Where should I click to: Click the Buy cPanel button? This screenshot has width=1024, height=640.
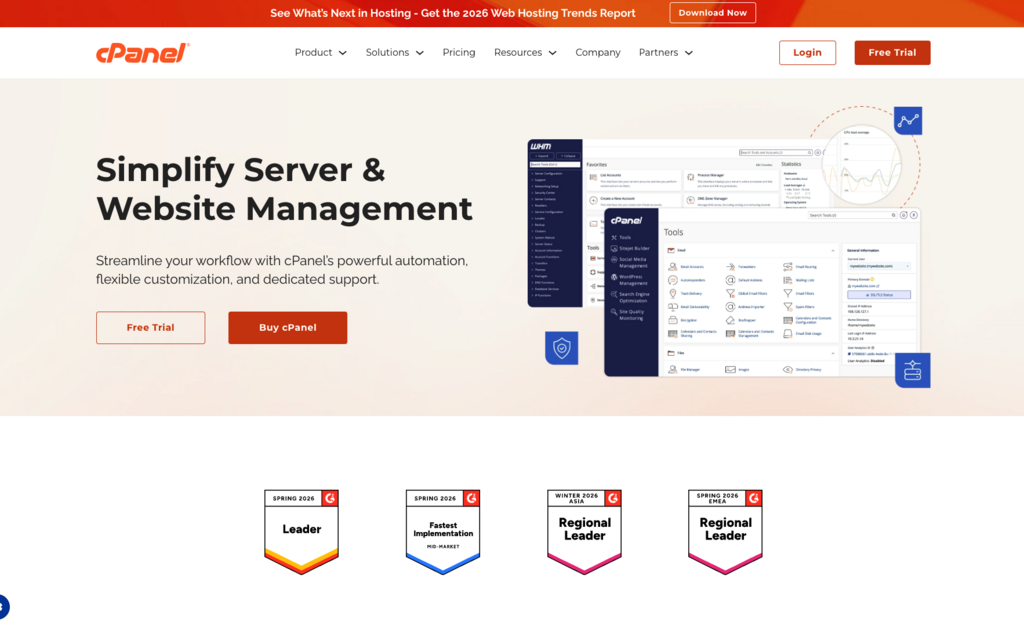(x=287, y=328)
